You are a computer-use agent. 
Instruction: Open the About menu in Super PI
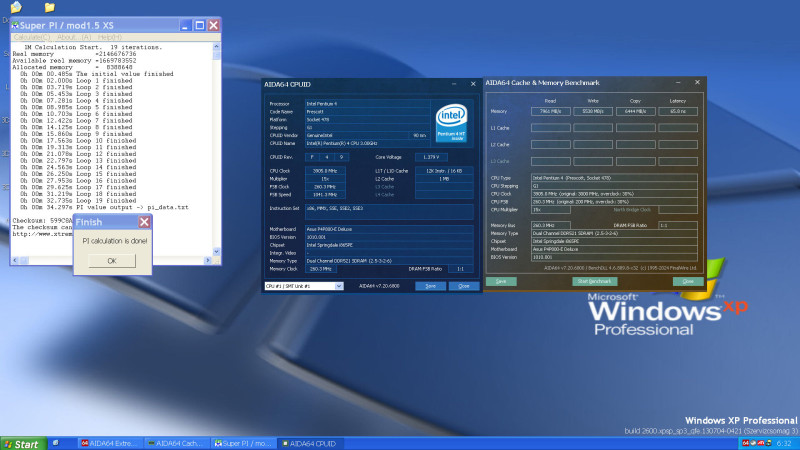click(74, 37)
